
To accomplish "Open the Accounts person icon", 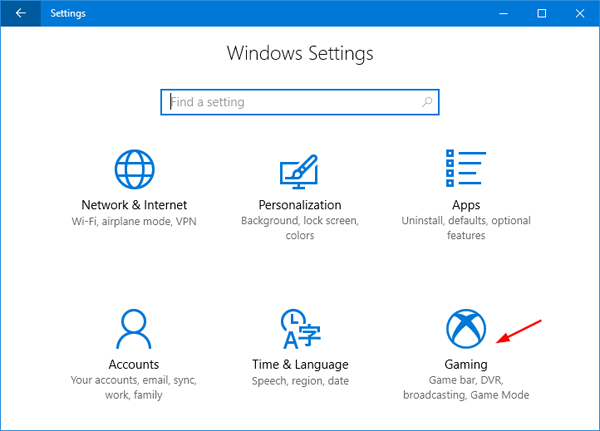I will pyautogui.click(x=134, y=329).
